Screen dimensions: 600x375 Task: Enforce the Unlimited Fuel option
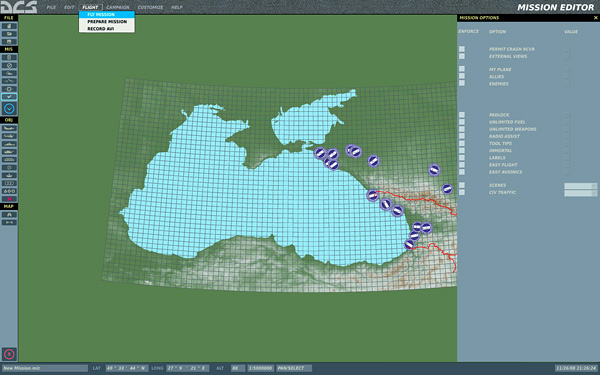pyautogui.click(x=462, y=122)
